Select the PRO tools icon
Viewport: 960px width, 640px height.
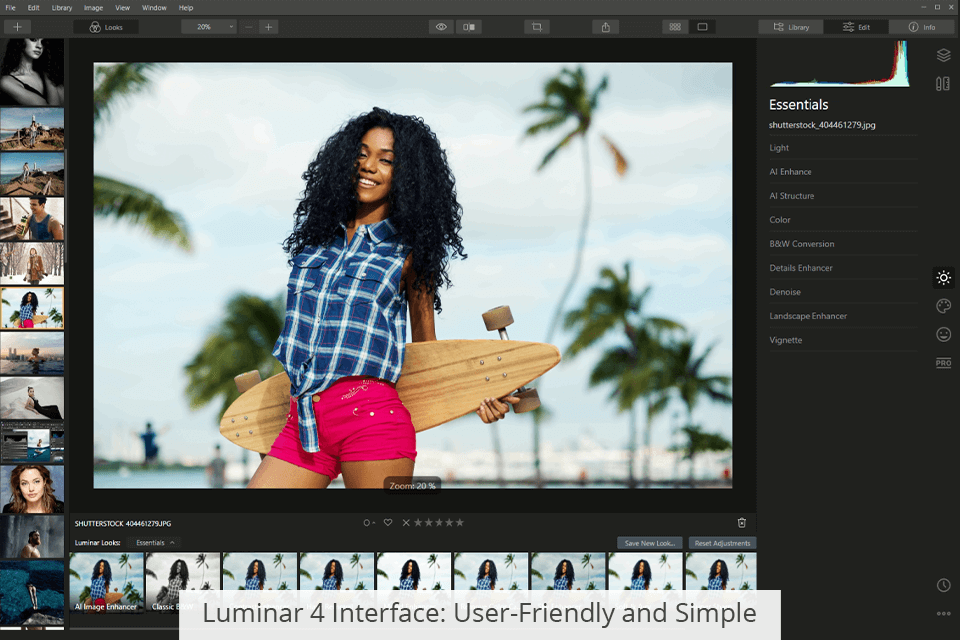[943, 363]
